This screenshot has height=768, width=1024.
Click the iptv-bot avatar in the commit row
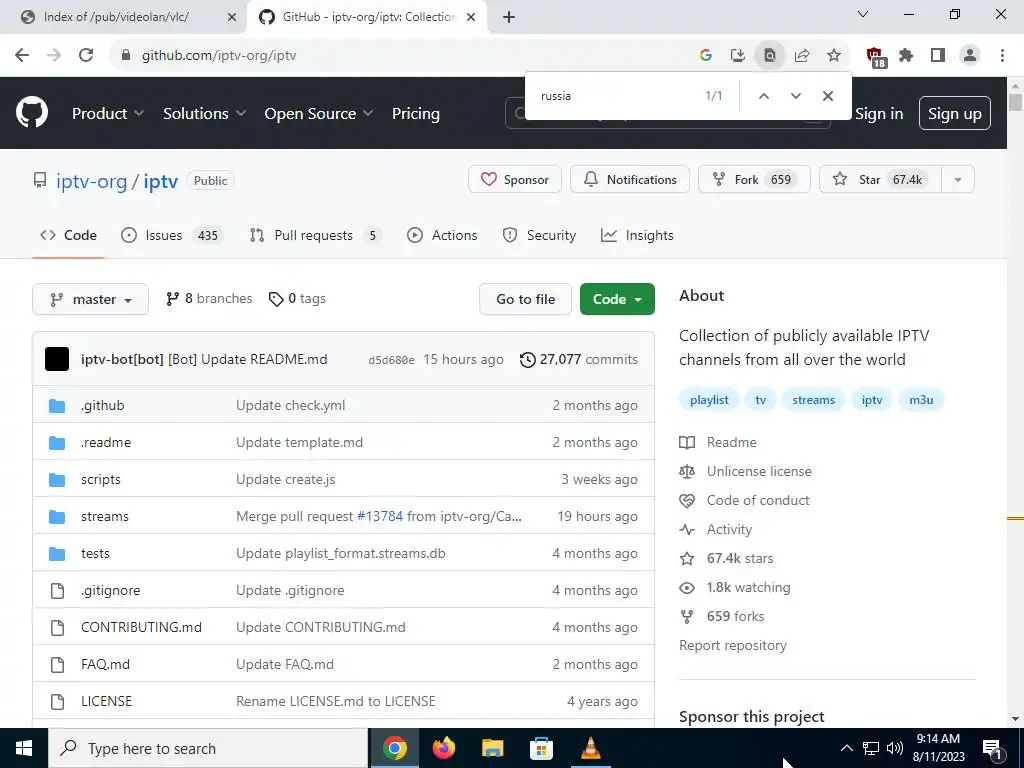(x=57, y=359)
